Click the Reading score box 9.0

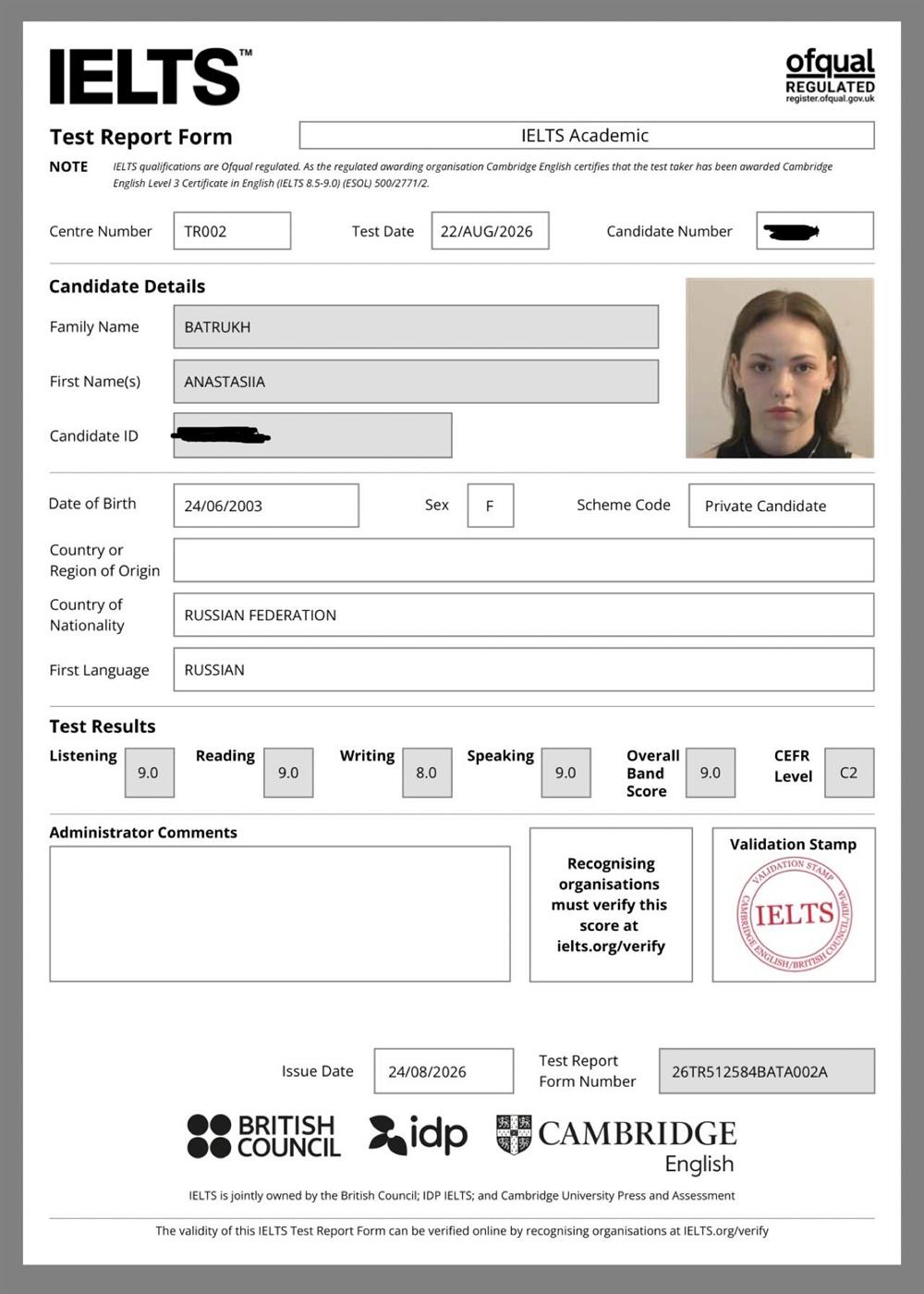pyautogui.click(x=288, y=773)
